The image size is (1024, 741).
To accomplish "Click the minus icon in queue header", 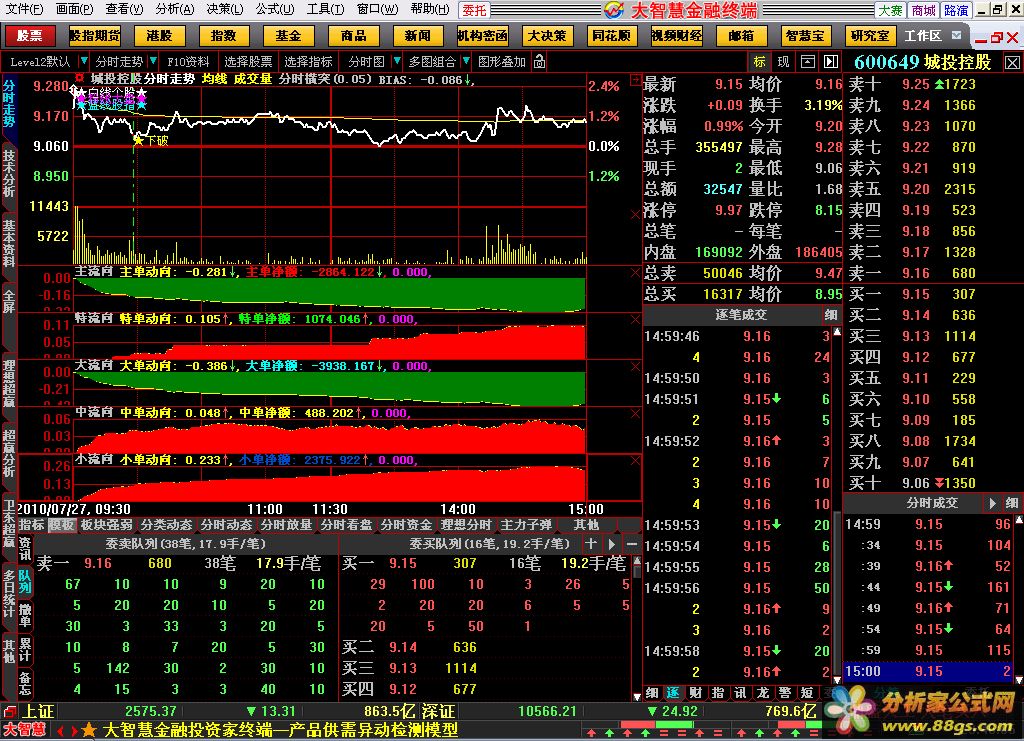I will (x=632, y=543).
